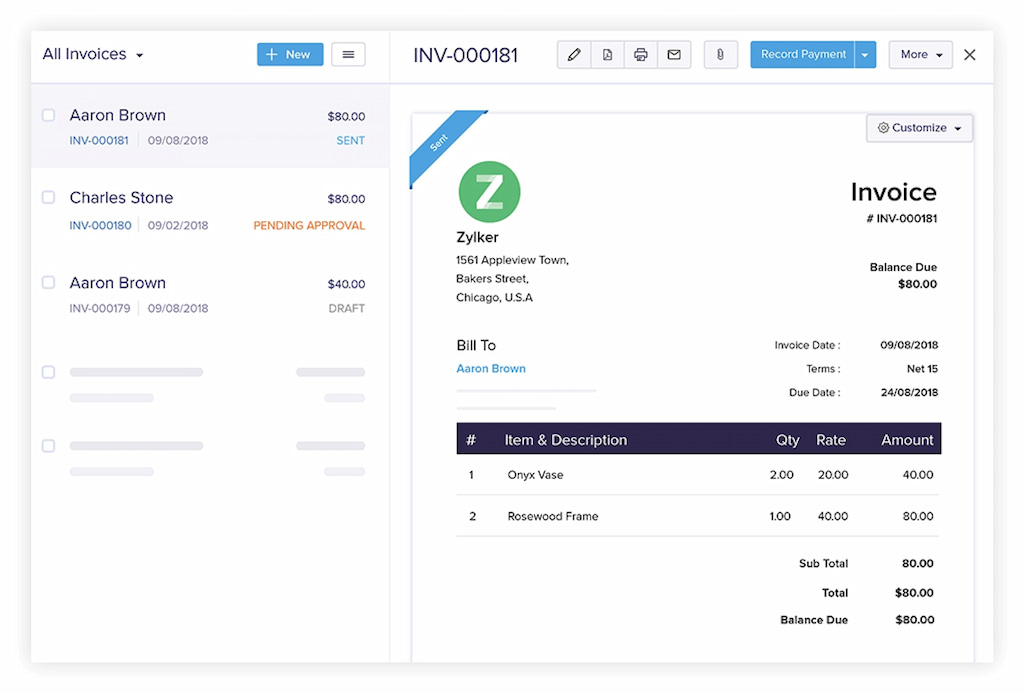The image size is (1024, 693).
Task: Open the print icon for the invoice
Action: (640, 54)
